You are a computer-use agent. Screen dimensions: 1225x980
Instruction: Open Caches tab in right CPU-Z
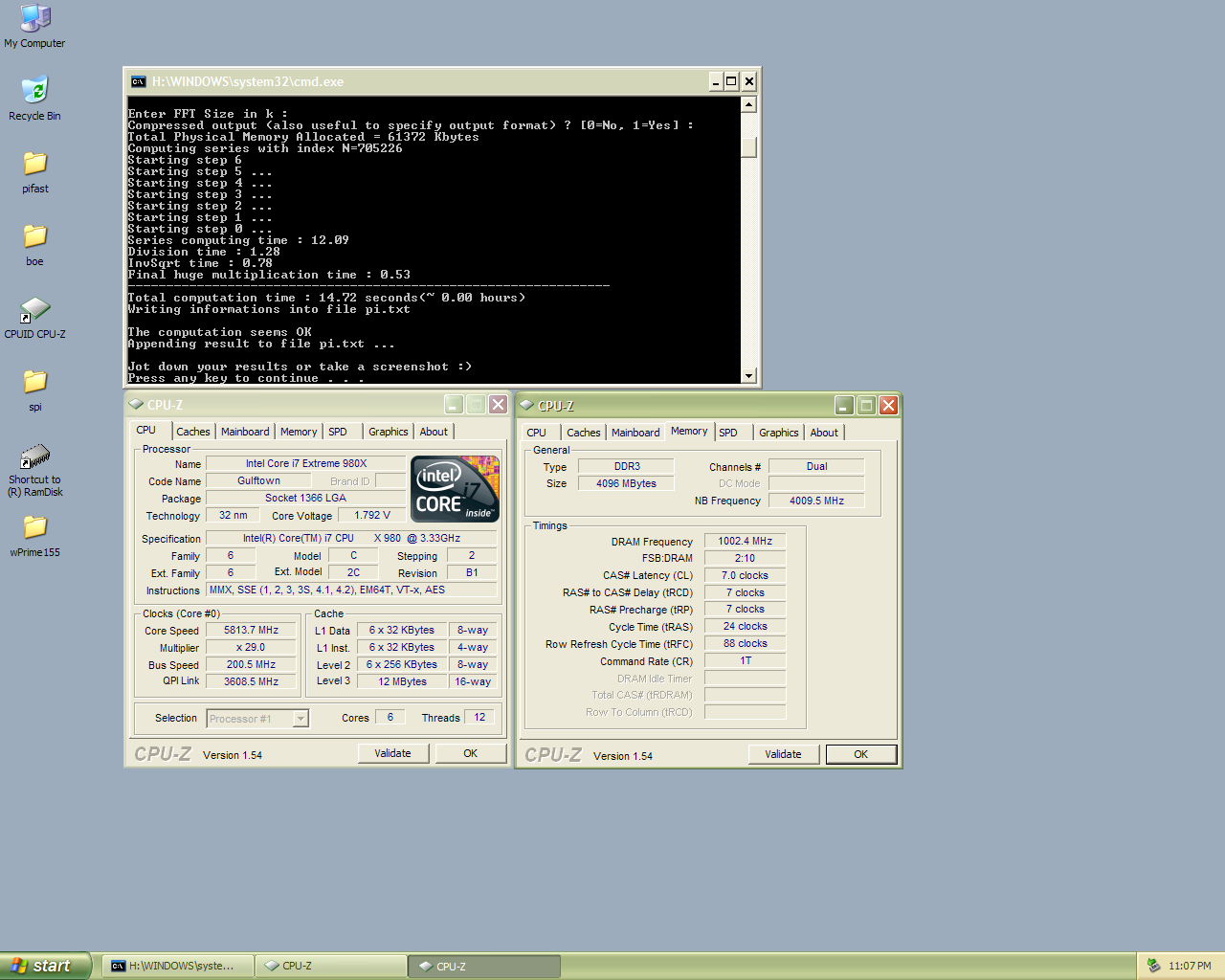pyautogui.click(x=584, y=433)
